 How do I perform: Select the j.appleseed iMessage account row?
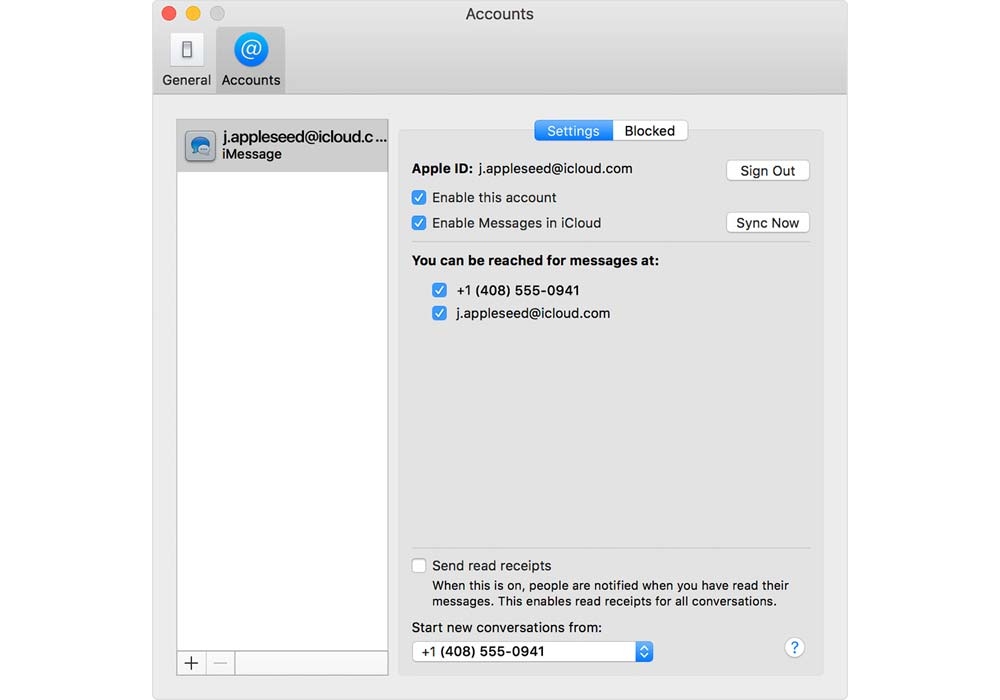point(283,145)
